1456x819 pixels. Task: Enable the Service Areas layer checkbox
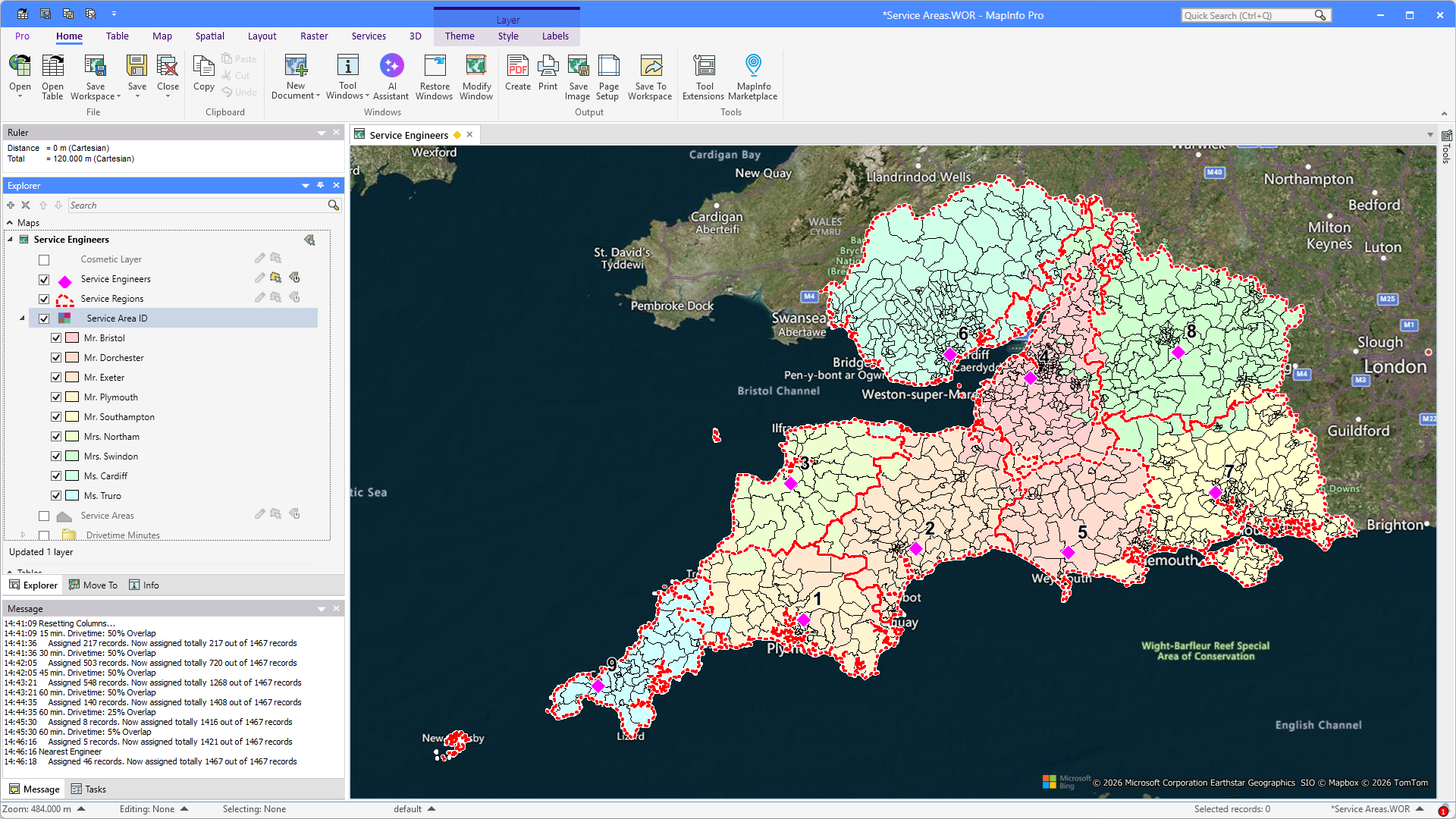pos(44,516)
